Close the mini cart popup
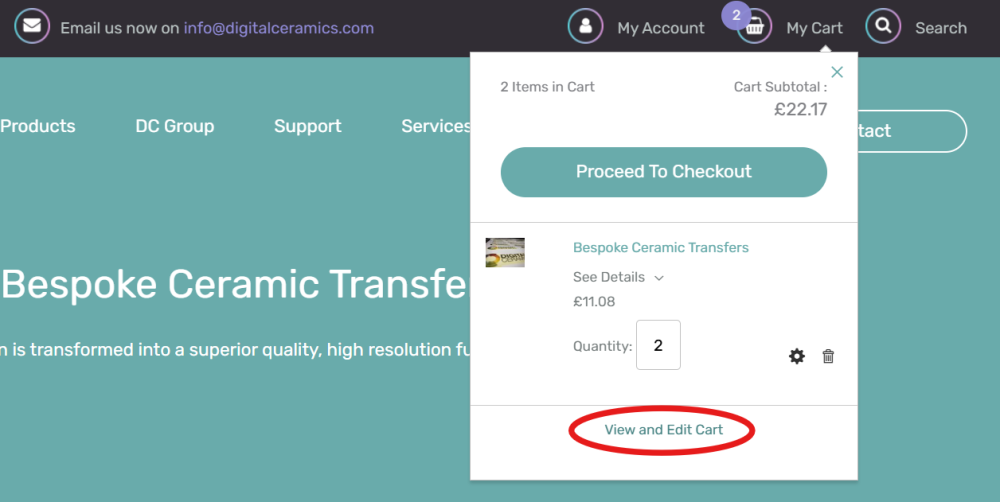1000x502 pixels. pos(837,72)
